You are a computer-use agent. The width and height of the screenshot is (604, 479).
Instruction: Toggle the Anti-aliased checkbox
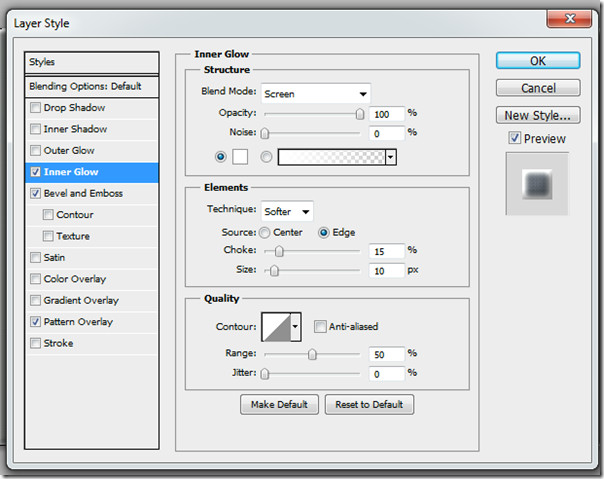320,326
